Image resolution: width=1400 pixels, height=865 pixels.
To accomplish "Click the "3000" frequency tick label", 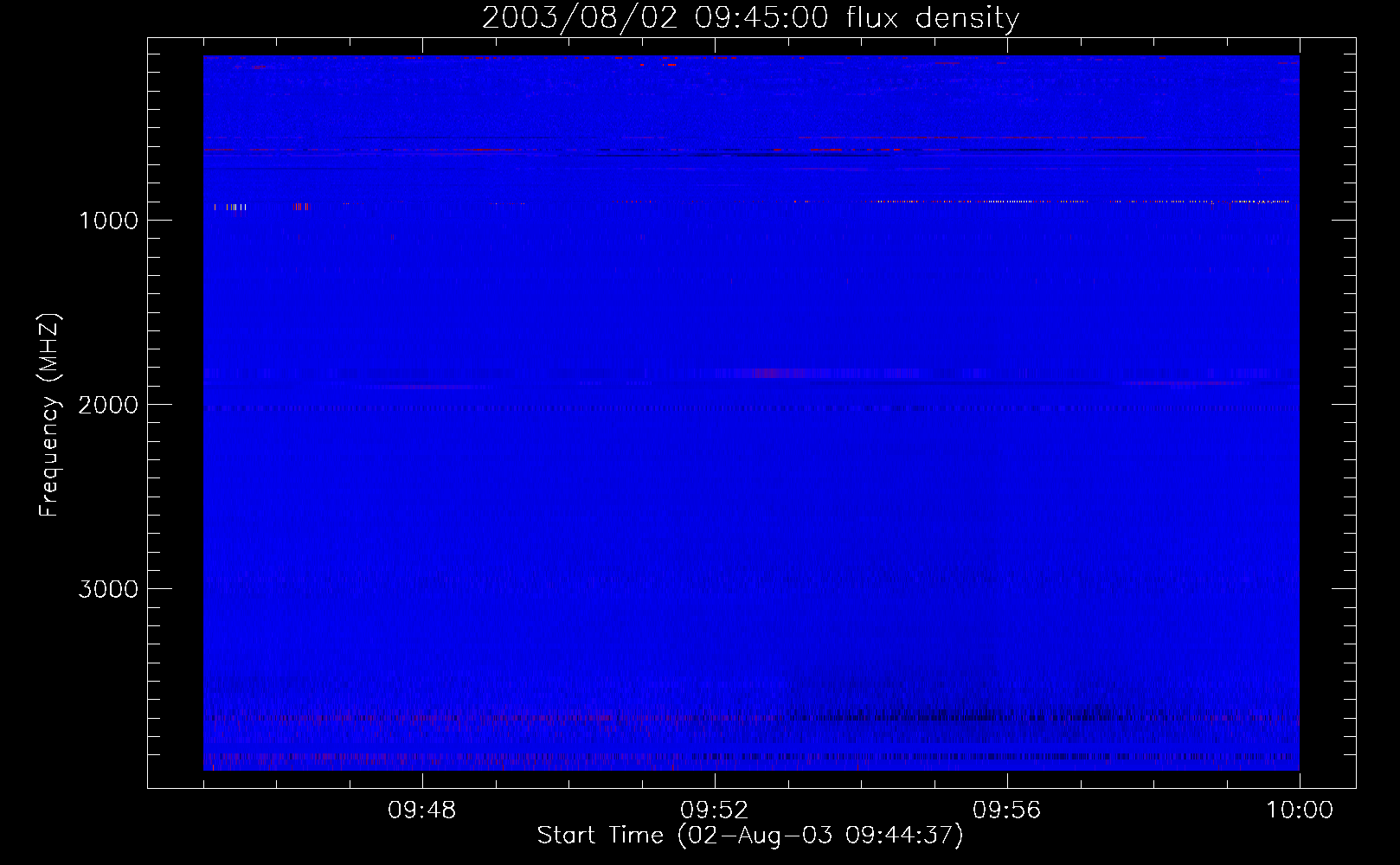I will pyautogui.click(x=108, y=589).
